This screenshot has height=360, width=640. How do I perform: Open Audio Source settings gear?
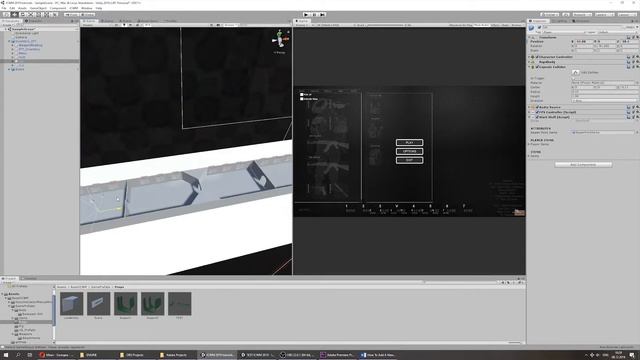(637, 107)
